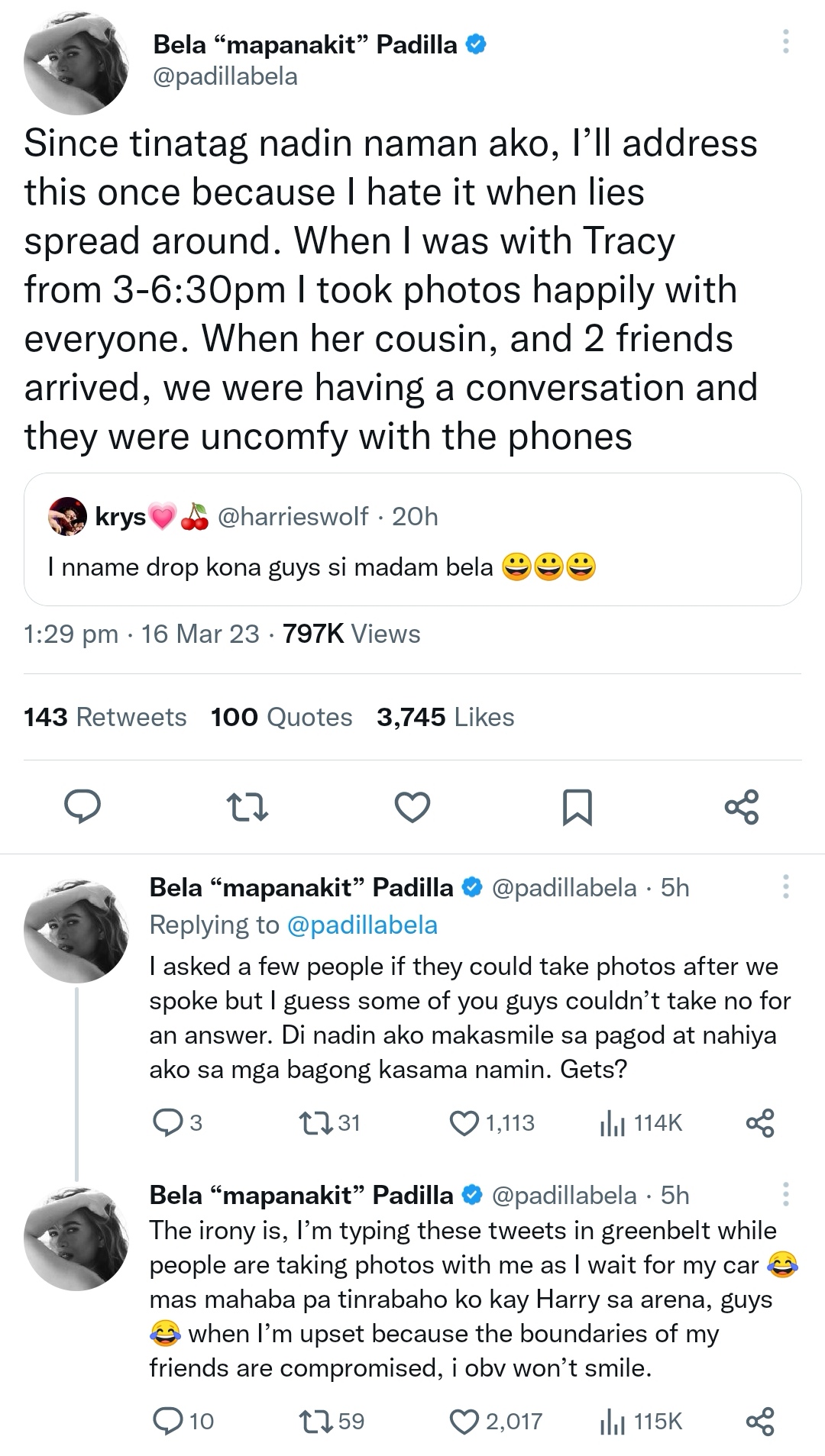Share the main tweet
Viewport: 825px width, 1456px height.
tap(741, 806)
